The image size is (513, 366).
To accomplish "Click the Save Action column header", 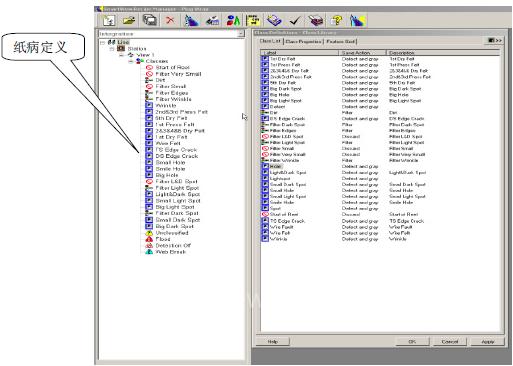I will [362, 53].
